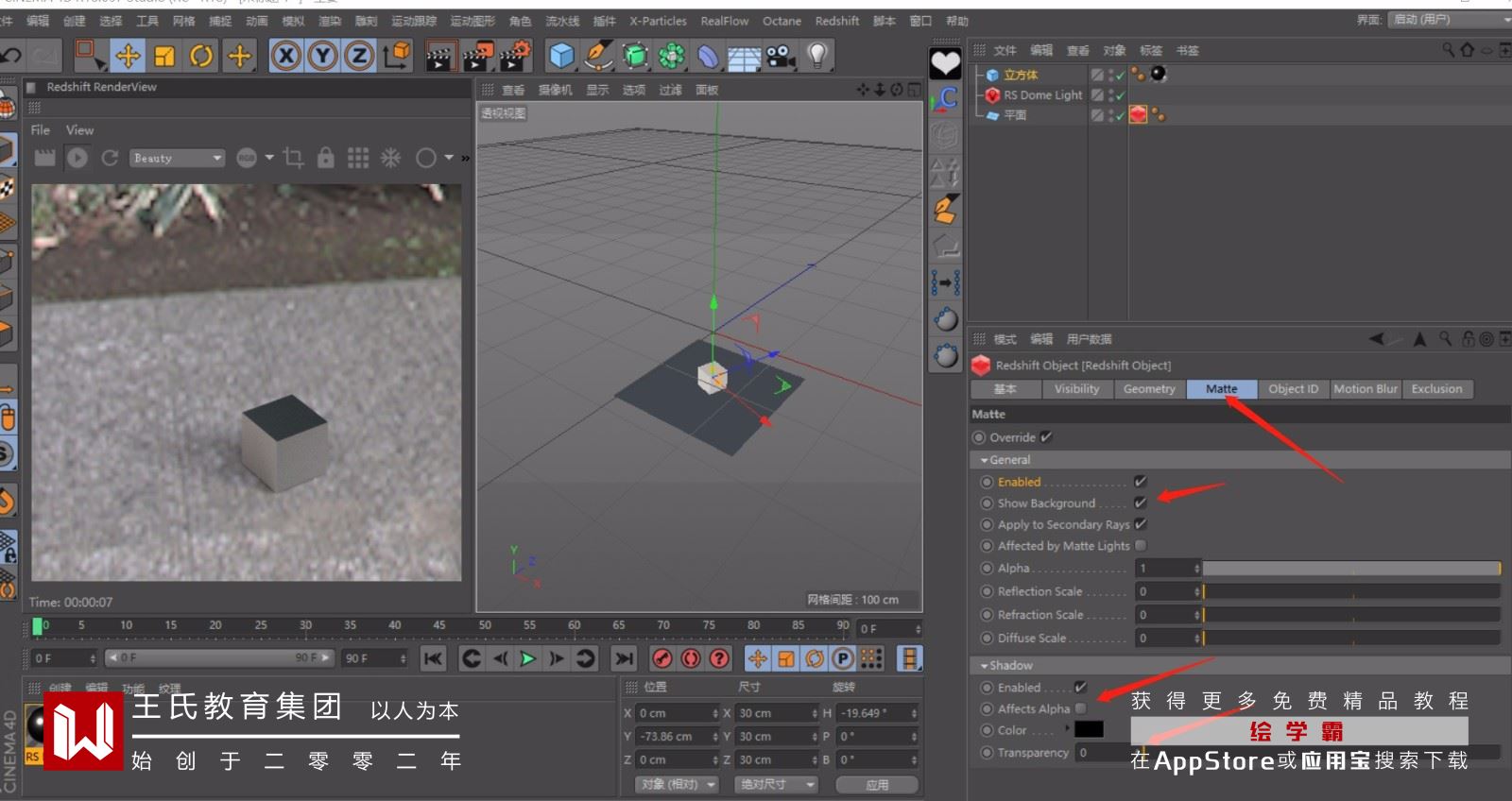
Task: Open the Beauty AOV dropdown
Action: (x=178, y=158)
